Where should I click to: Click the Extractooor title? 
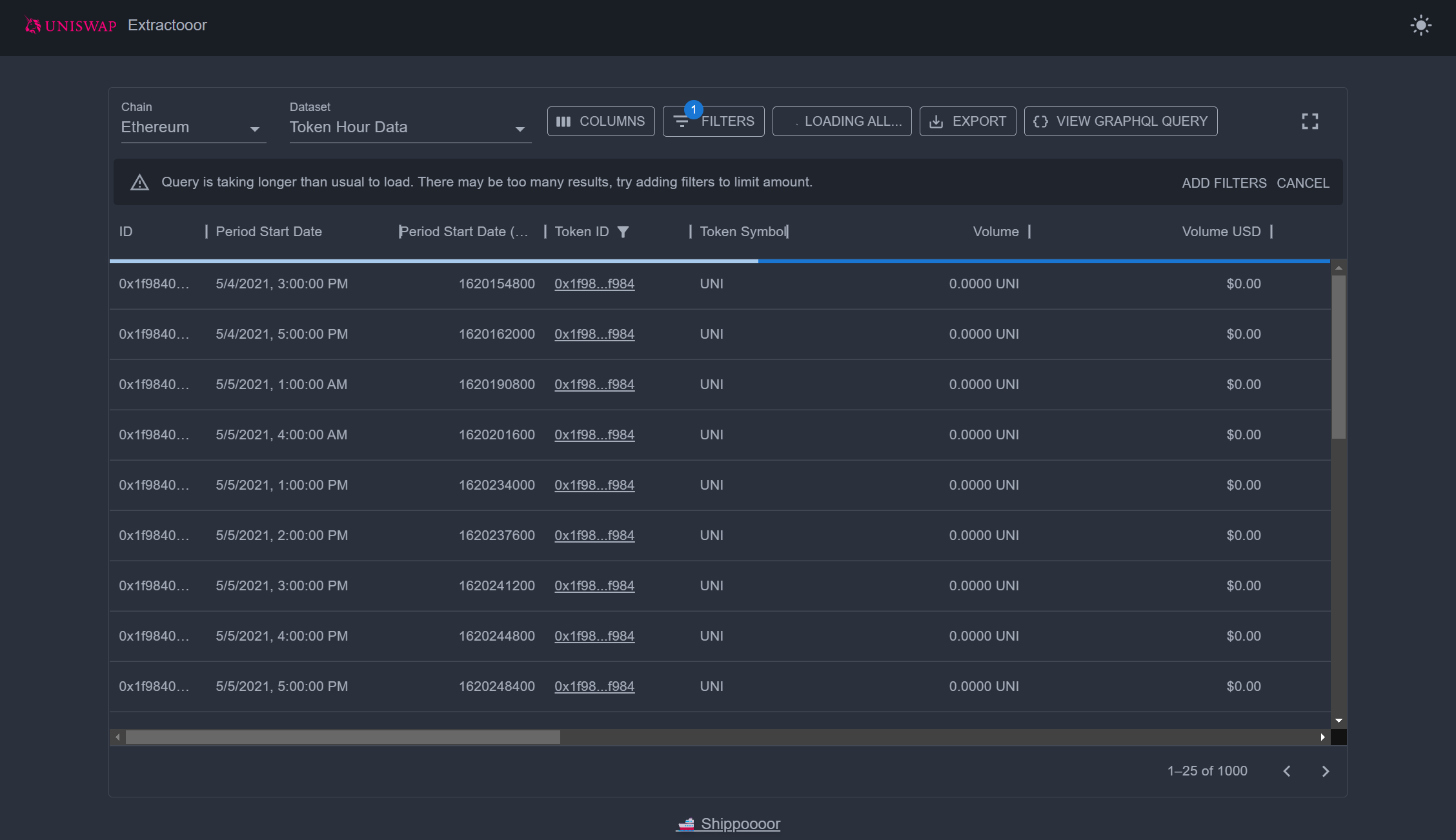167,25
